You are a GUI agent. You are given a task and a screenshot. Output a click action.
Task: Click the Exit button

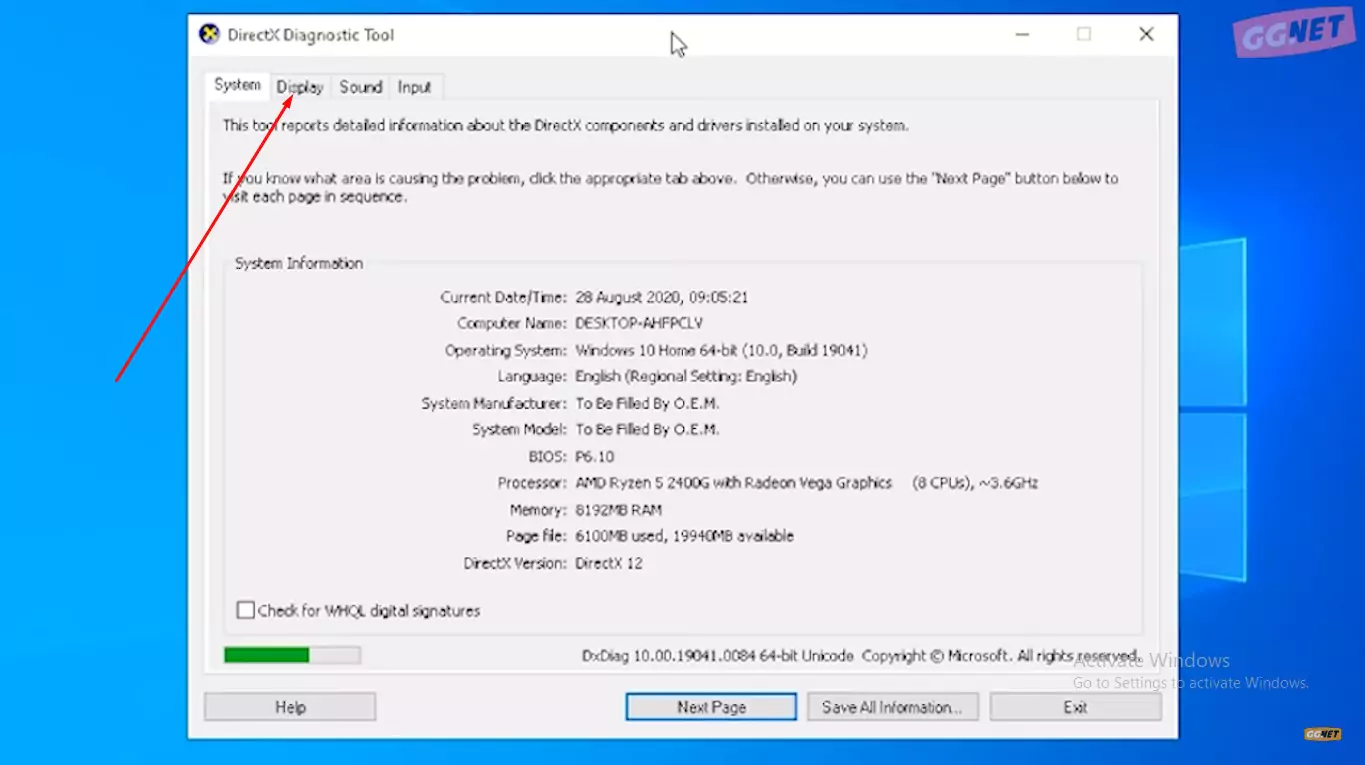[x=1075, y=707]
